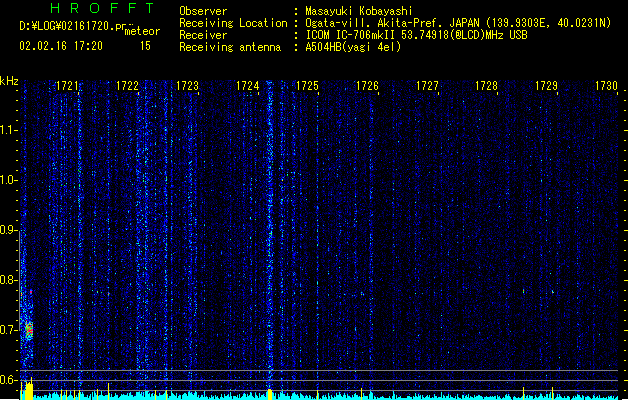Viewport: 629px width, 400px height.
Task: Click the 1728 time marker
Action: (x=487, y=86)
